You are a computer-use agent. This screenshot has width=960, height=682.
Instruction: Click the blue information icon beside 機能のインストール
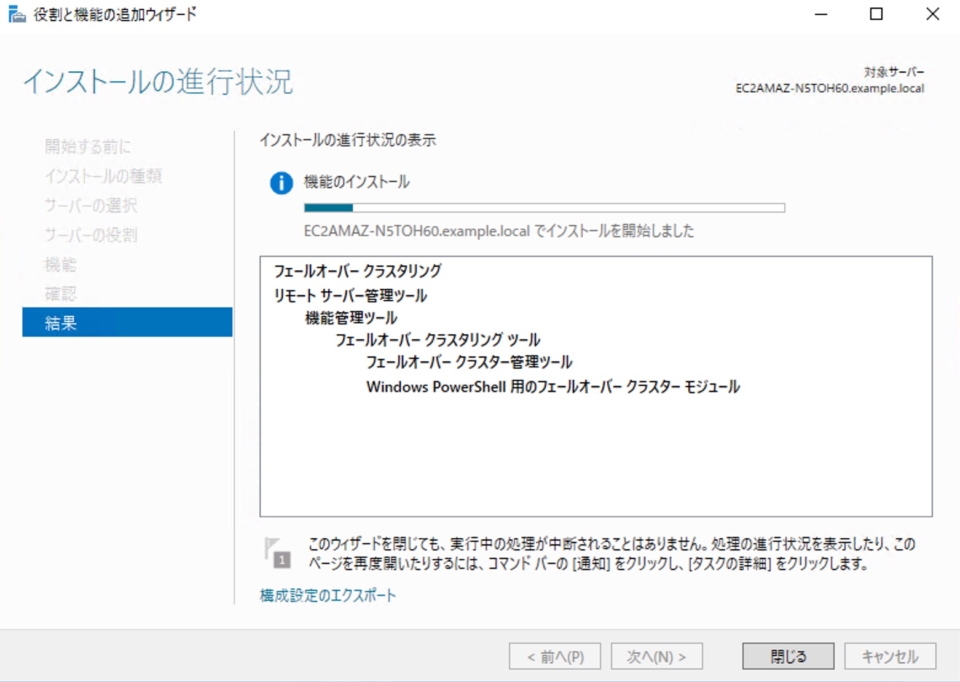click(281, 182)
